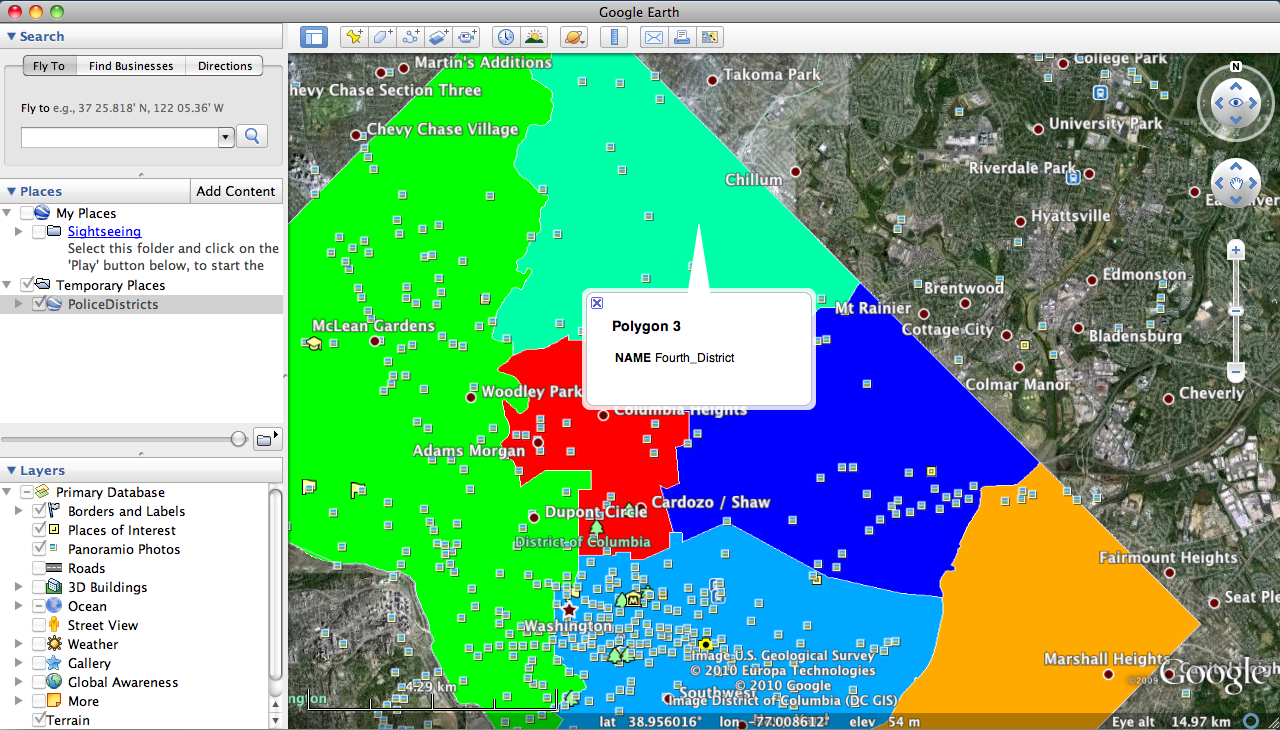Enable the Roads layer checkbox

click(40, 568)
